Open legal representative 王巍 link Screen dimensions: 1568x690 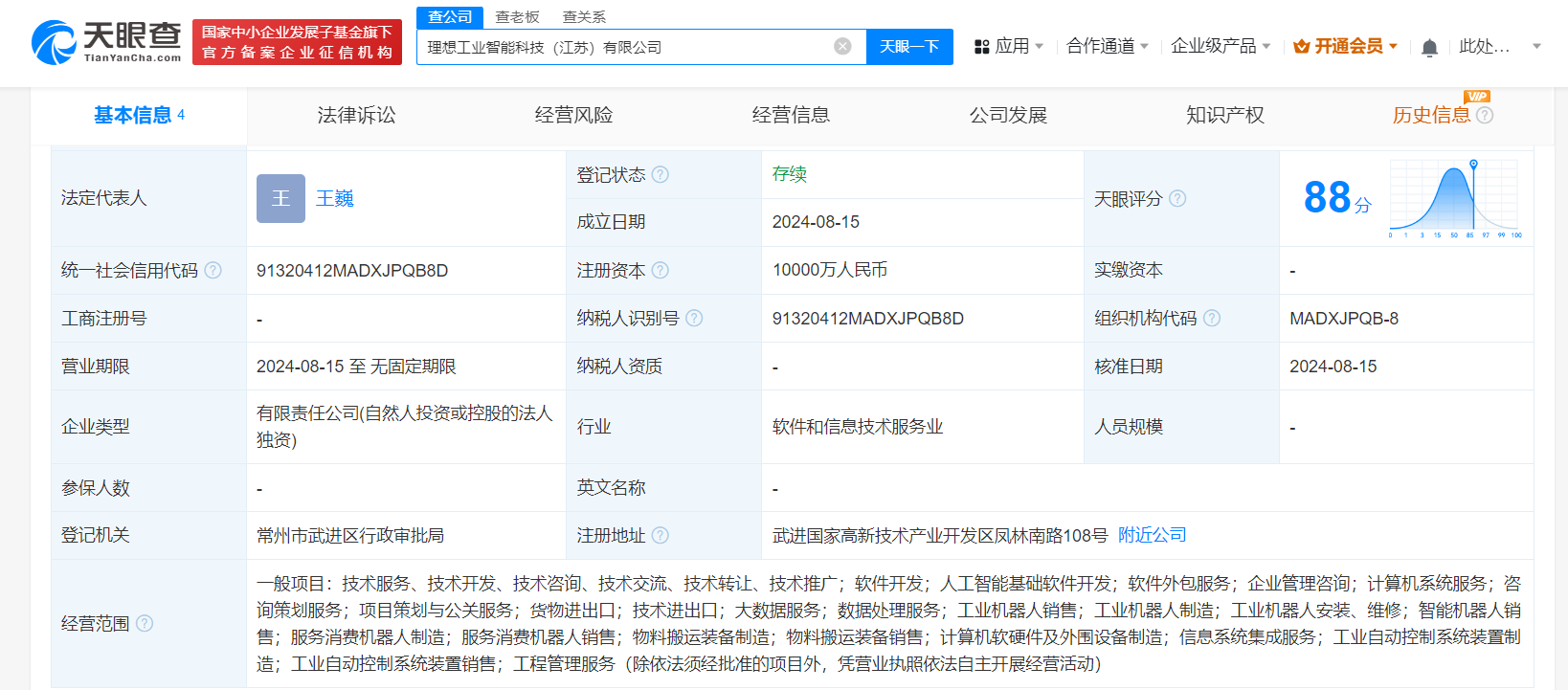point(335,198)
